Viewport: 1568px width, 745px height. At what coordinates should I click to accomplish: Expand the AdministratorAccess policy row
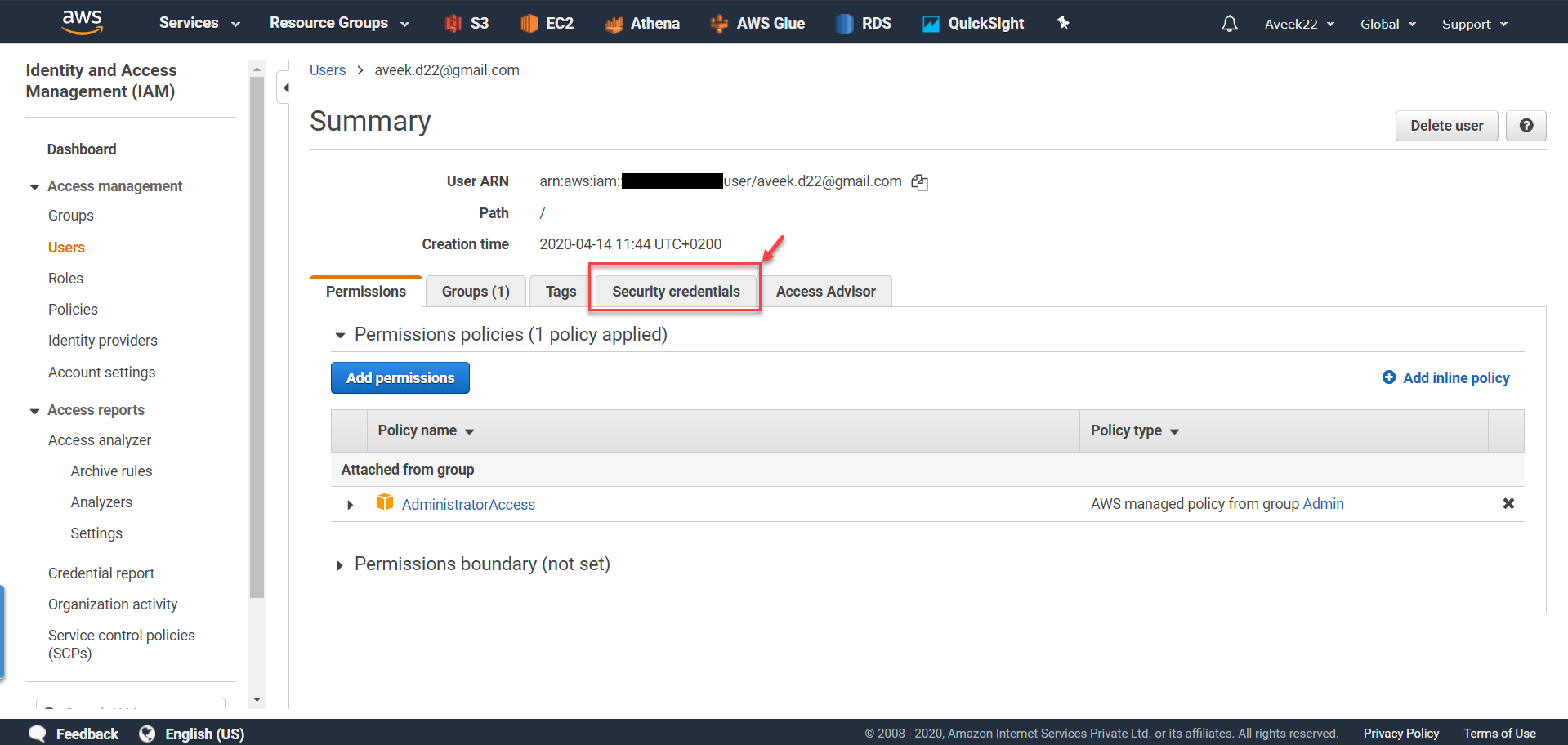coord(350,505)
